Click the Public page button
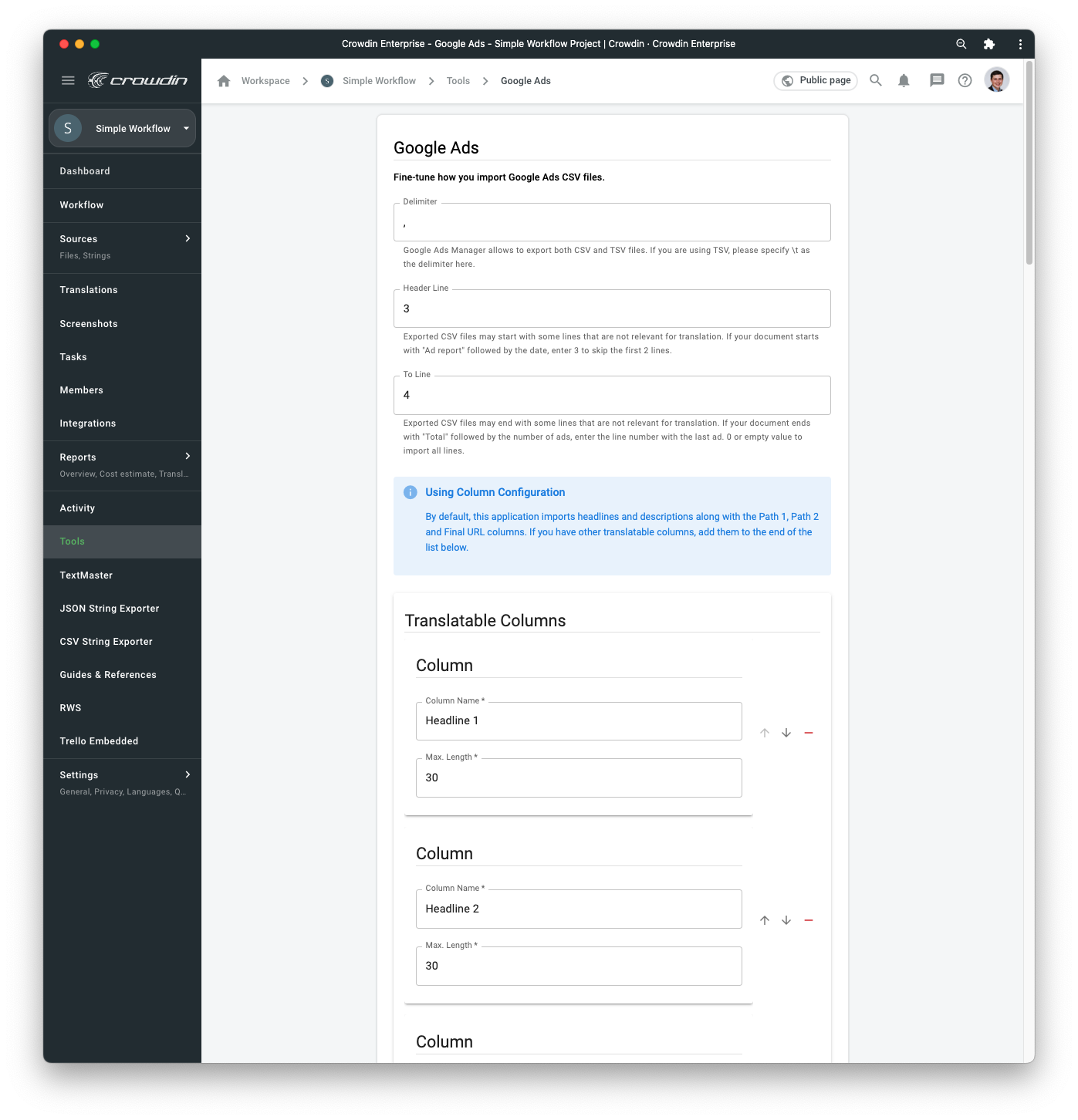This screenshot has height=1120, width=1078. tap(816, 80)
